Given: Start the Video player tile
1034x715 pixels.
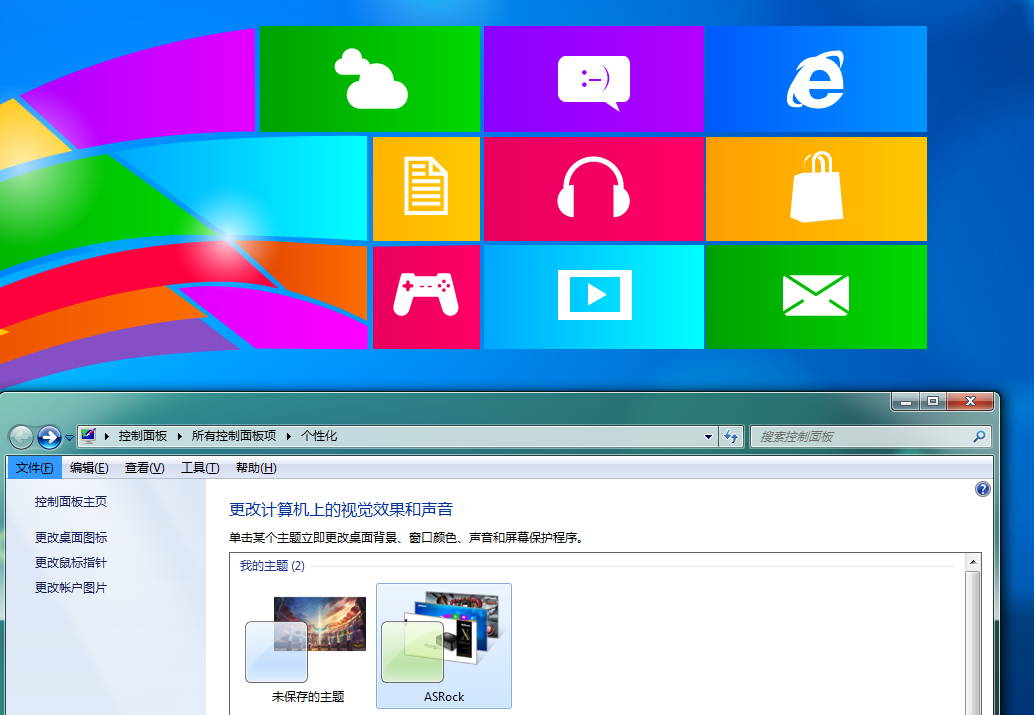Looking at the screenshot, I should [x=593, y=296].
